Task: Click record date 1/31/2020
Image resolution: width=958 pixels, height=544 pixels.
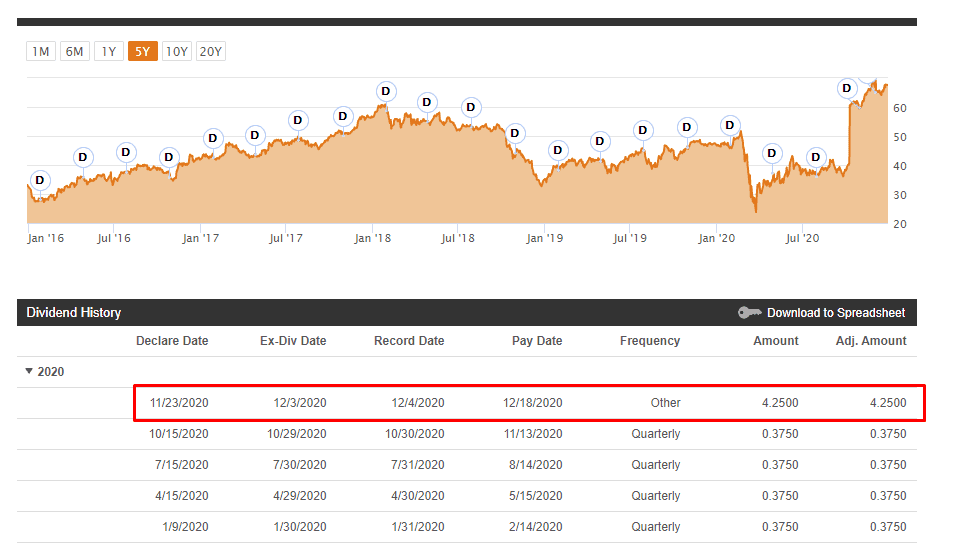Action: (x=418, y=527)
